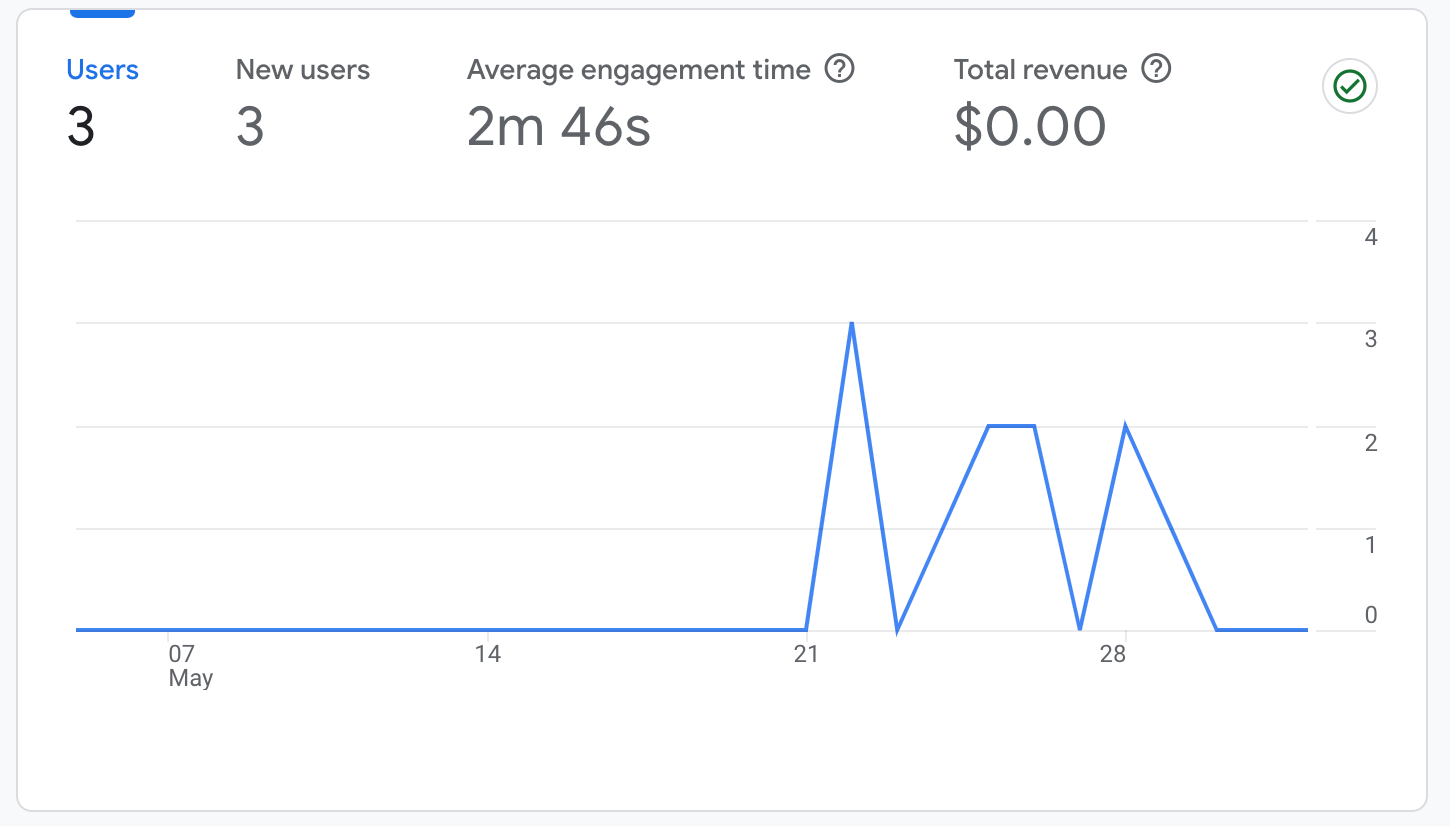Click the chart peak above the 28 label
This screenshot has height=826, width=1450.
coord(1126,426)
